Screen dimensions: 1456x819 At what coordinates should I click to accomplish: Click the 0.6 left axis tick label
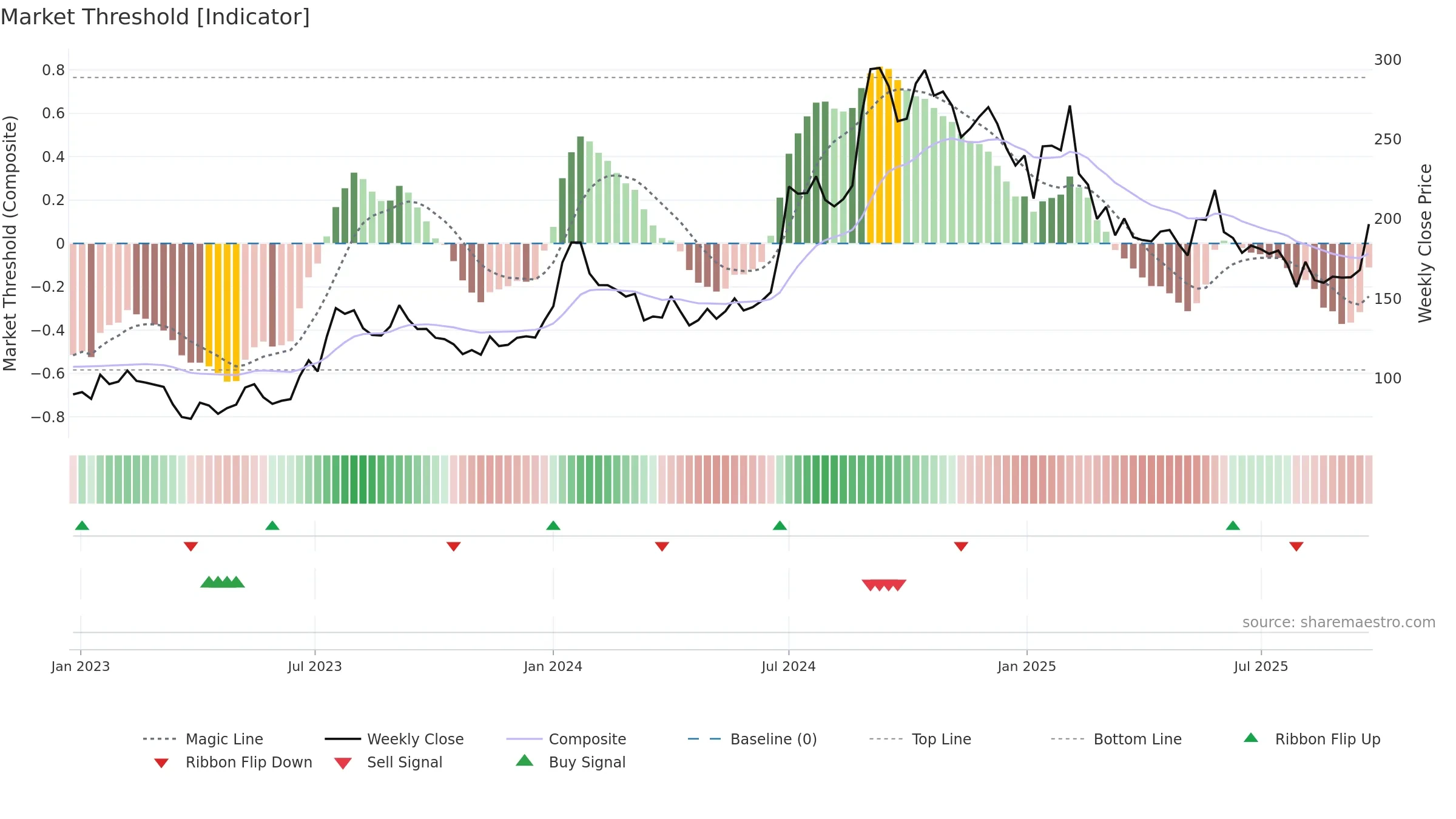coord(53,113)
